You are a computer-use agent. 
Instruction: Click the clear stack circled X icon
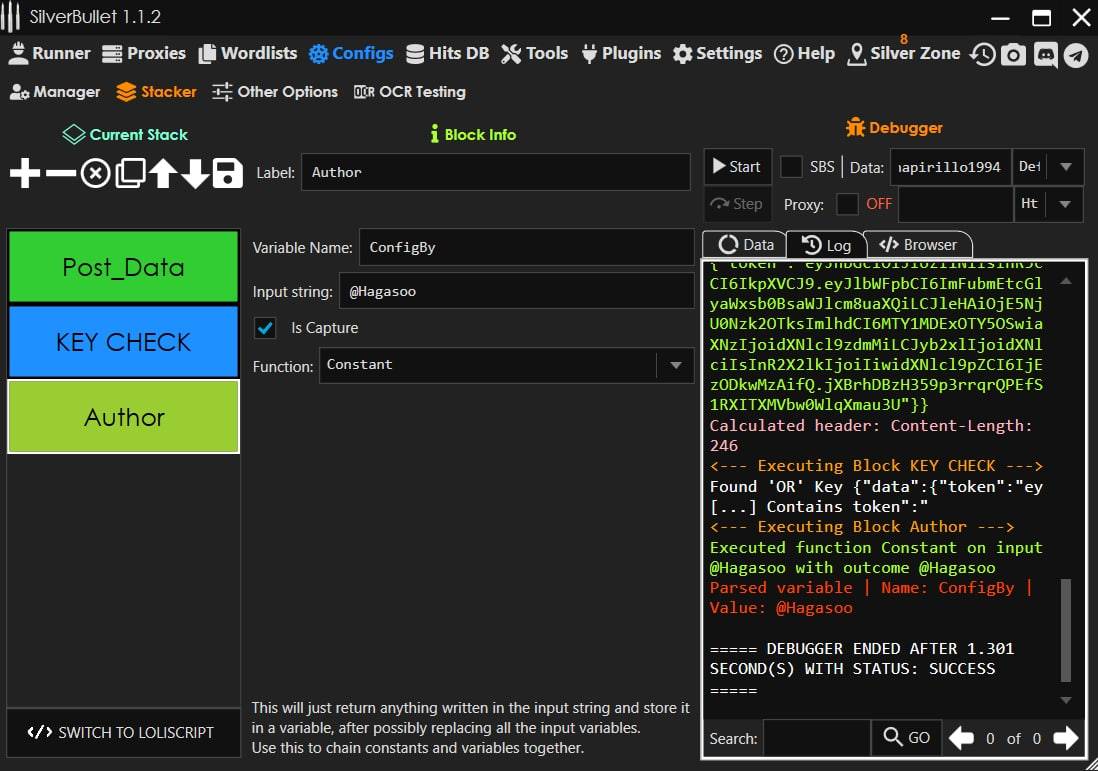[x=95, y=174]
